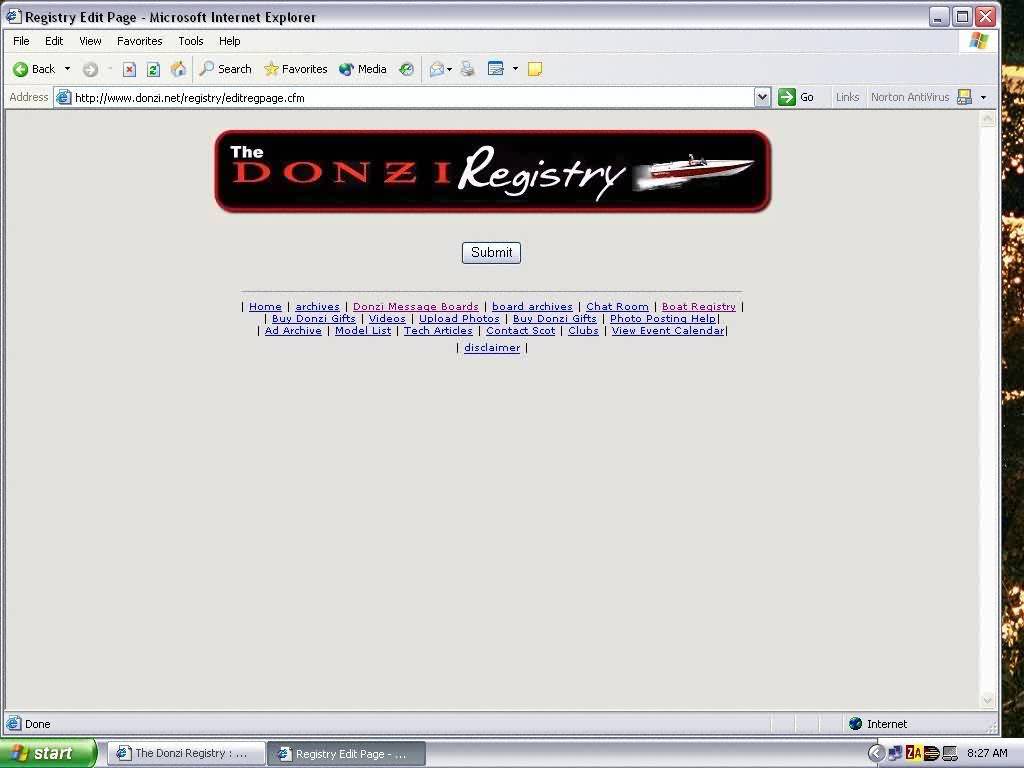
Task: Stop loading the page with the red X icon
Action: click(129, 69)
